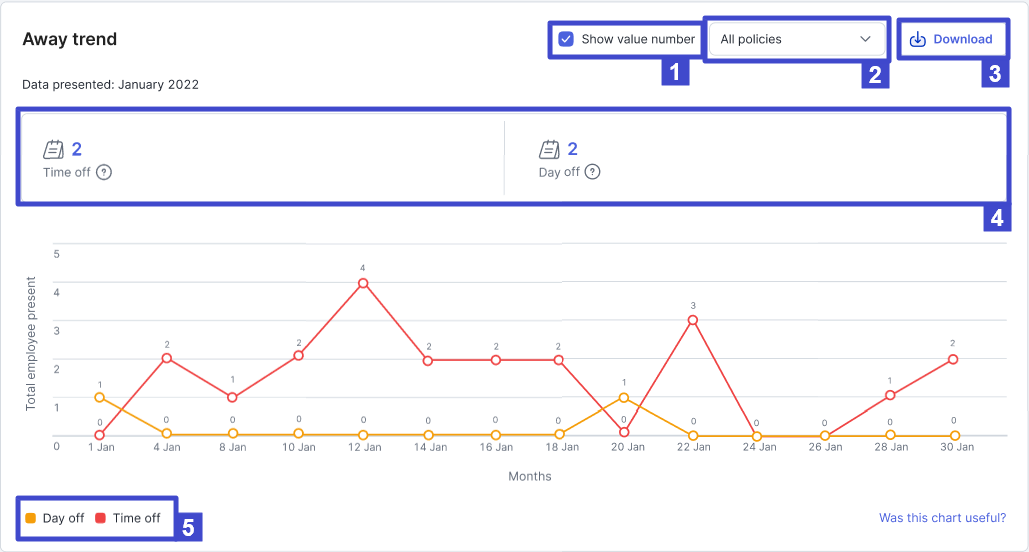Image resolution: width=1029 pixels, height=552 pixels.
Task: Click the chevron in the policies dropdown
Action: pyautogui.click(x=866, y=39)
